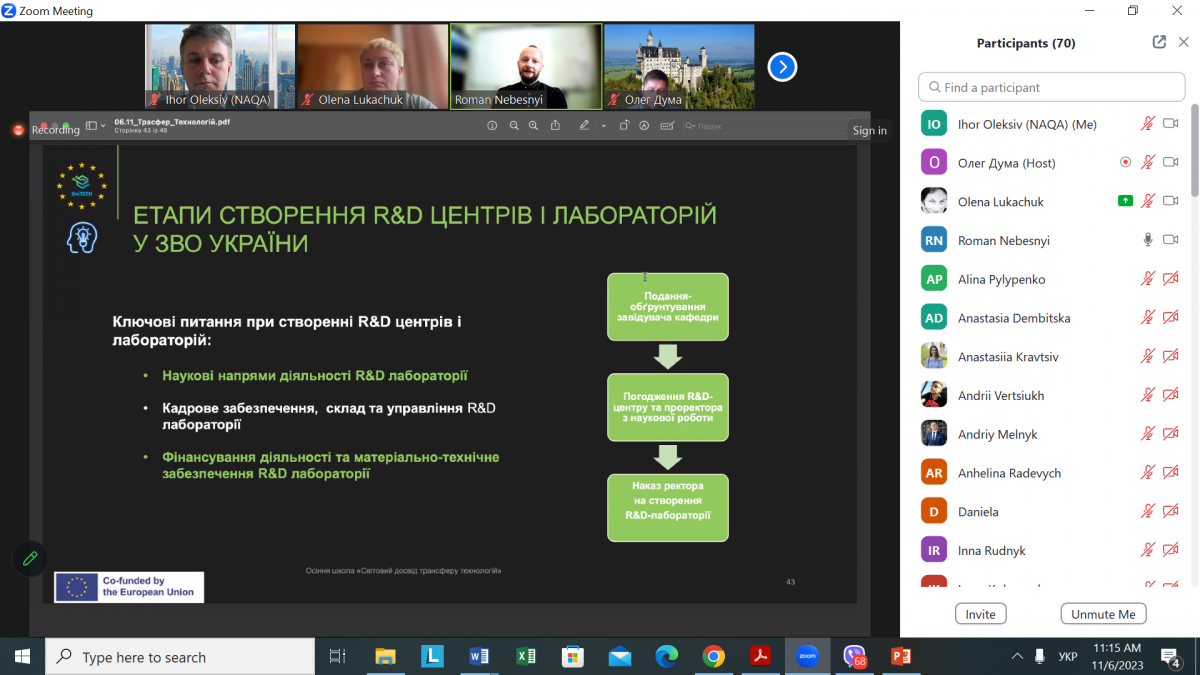Click the zoom in magnifier in PDF toolbar
The width and height of the screenshot is (1200, 675).
point(533,126)
